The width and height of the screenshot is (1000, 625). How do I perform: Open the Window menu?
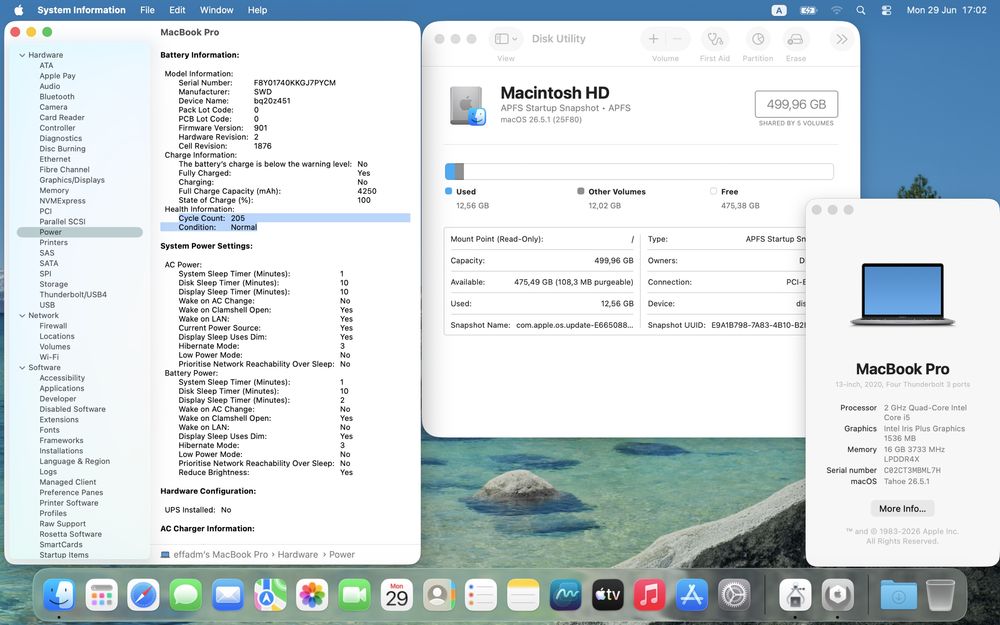tap(216, 10)
